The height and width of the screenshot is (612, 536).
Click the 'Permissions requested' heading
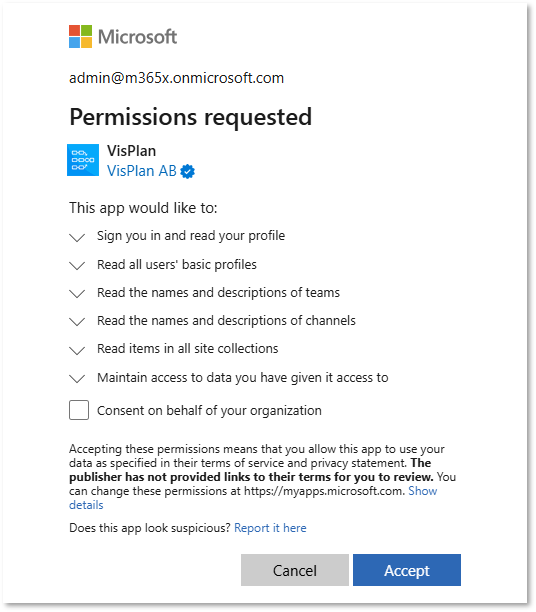pos(191,117)
